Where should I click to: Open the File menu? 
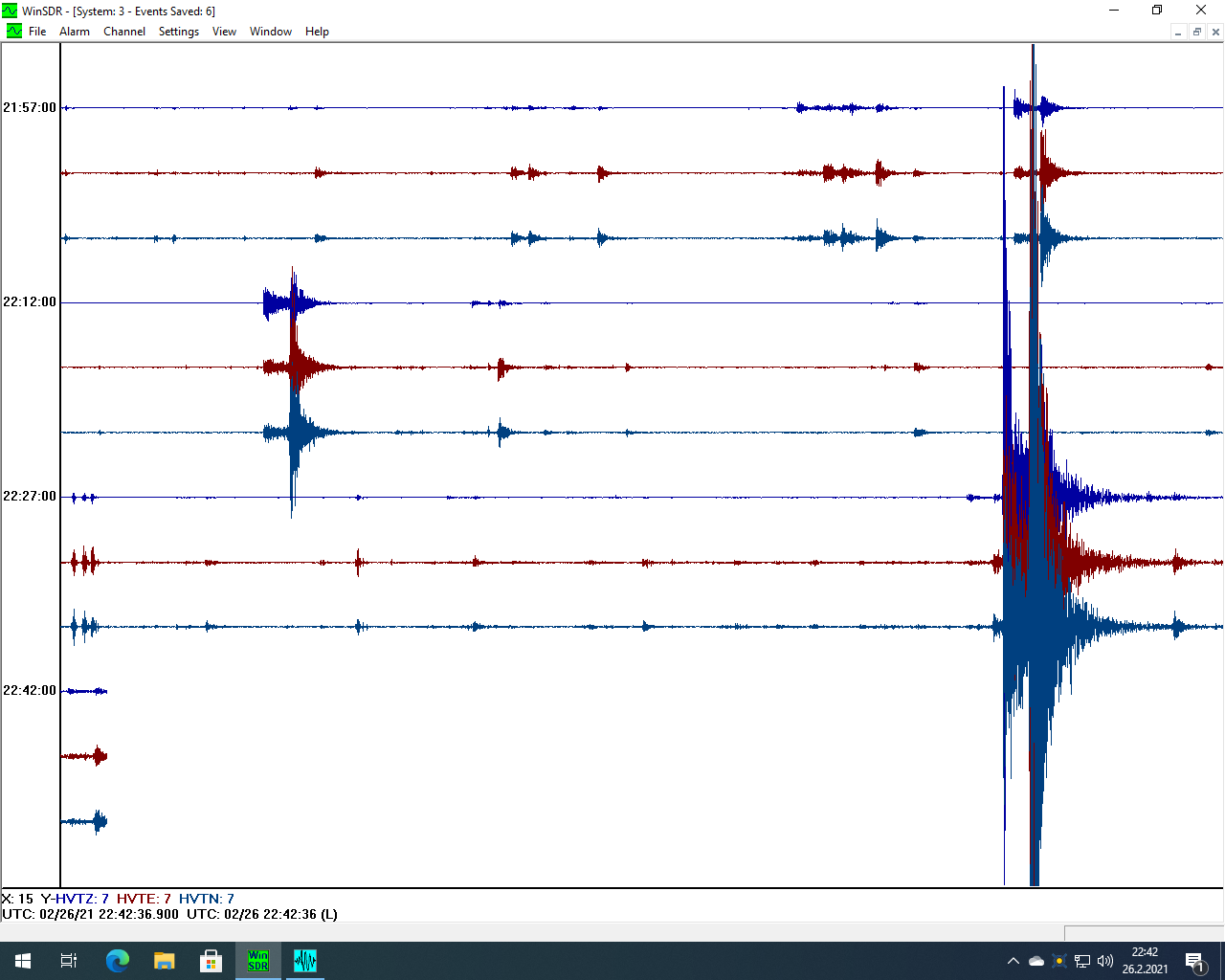(37, 32)
